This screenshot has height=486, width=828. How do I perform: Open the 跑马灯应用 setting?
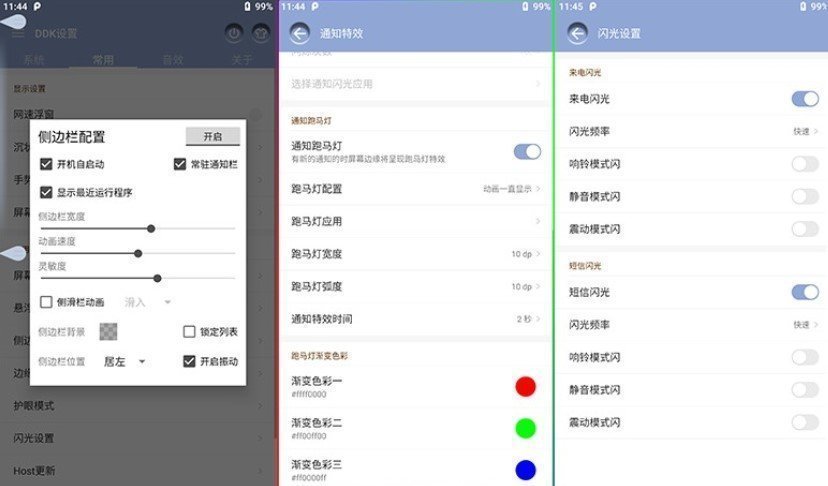coord(416,221)
